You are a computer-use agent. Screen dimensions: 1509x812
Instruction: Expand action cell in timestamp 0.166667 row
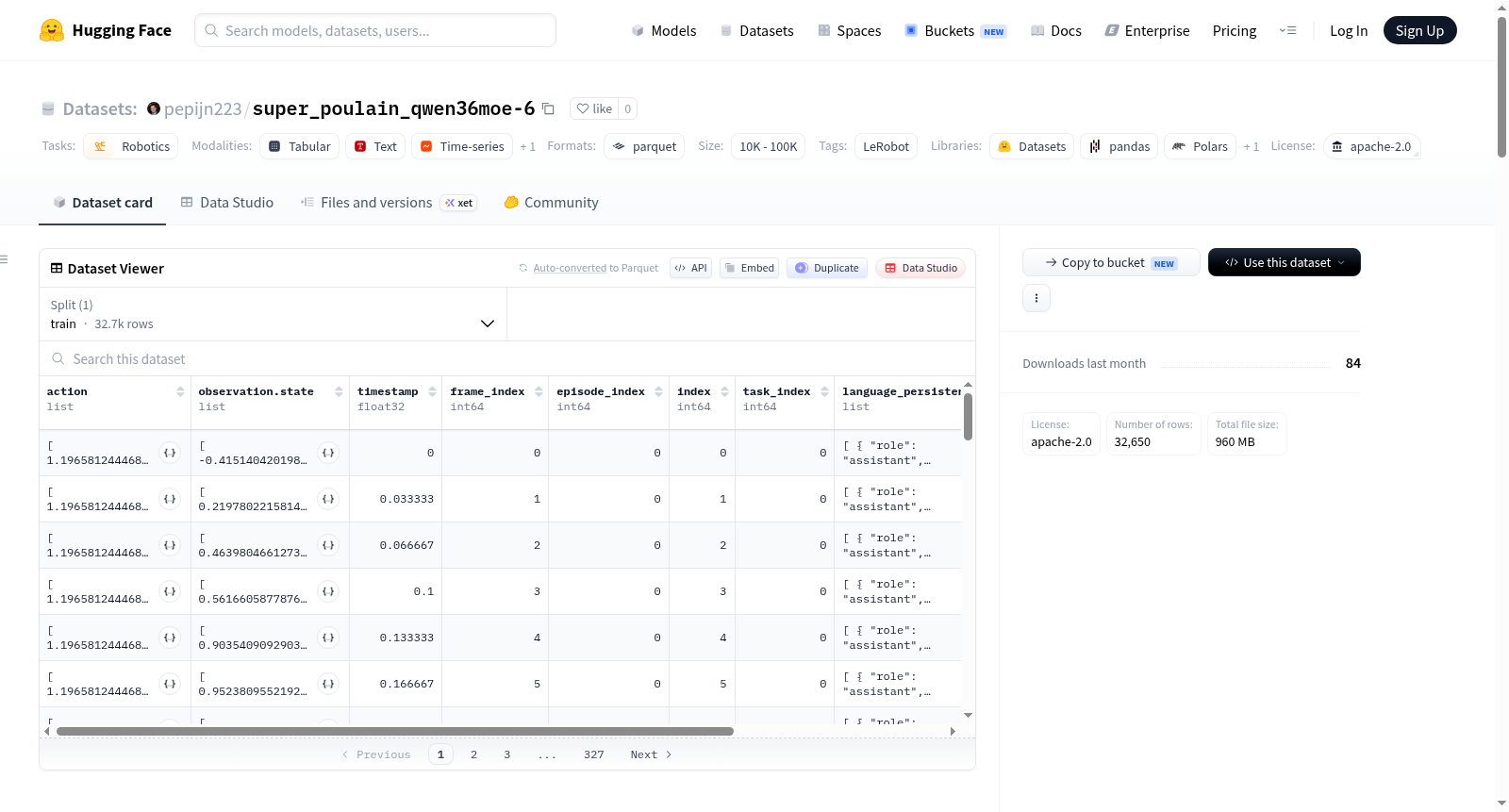point(170,684)
